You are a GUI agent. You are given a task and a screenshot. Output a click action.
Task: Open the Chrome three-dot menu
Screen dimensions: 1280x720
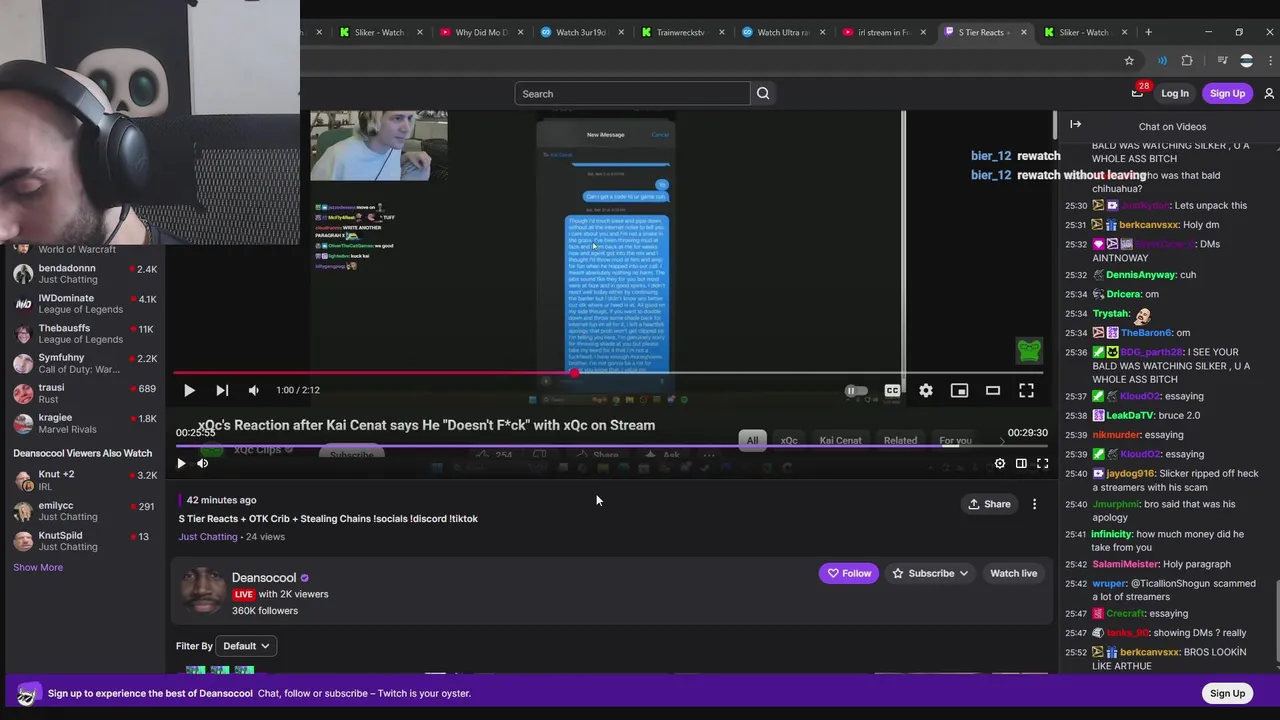[x=1268, y=60]
